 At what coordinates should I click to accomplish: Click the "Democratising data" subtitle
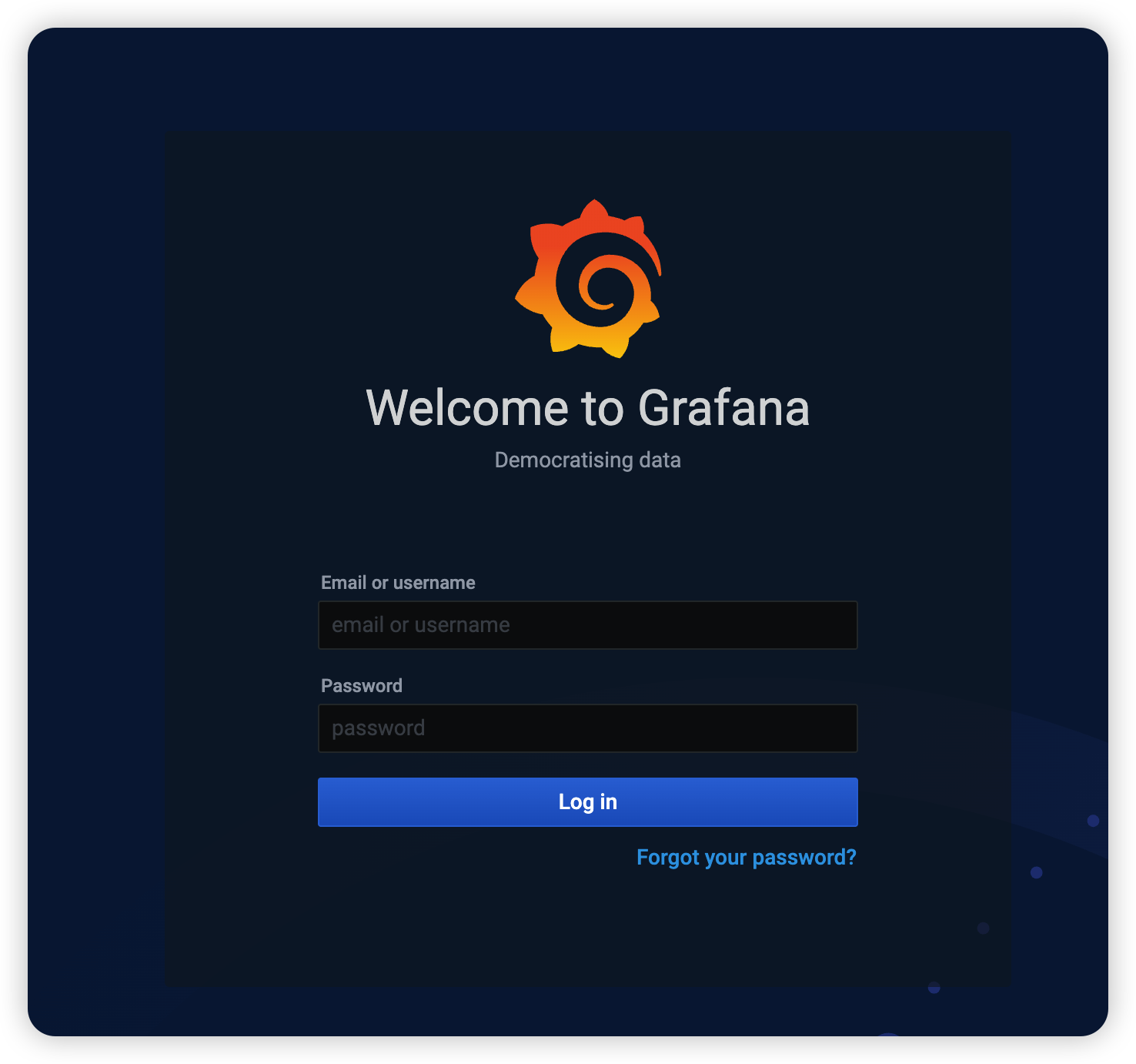click(588, 460)
